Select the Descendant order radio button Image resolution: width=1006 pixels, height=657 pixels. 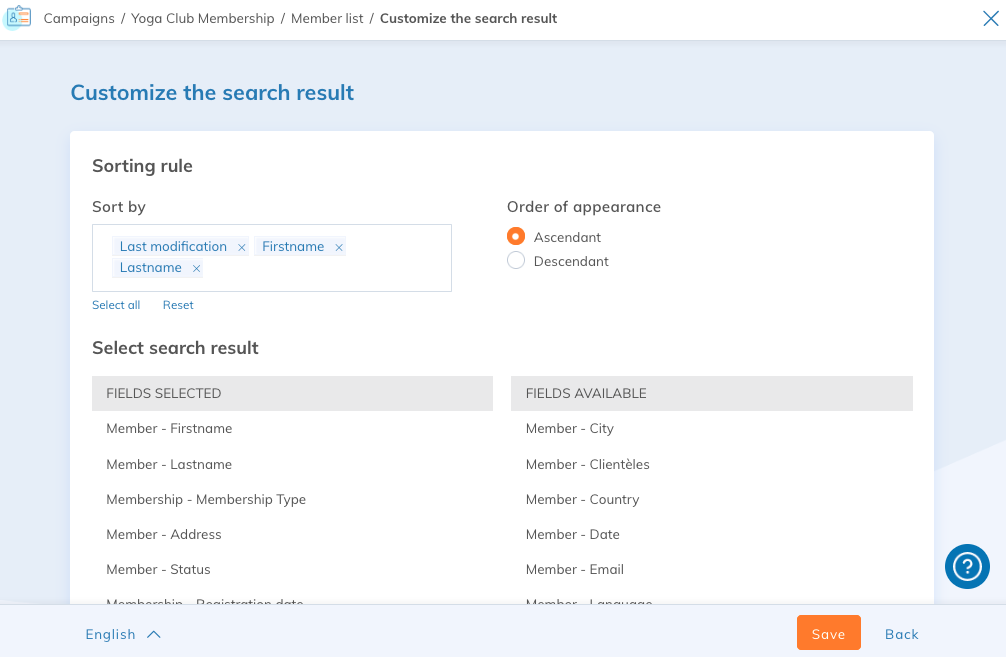[x=516, y=260]
